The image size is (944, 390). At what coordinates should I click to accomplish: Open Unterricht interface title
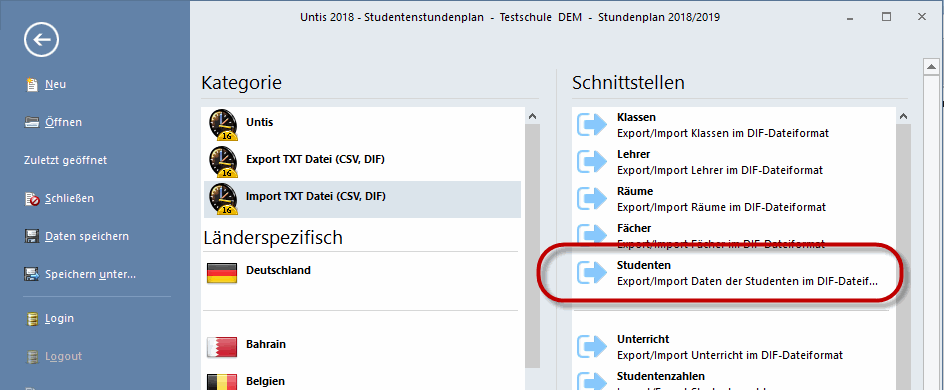(x=643, y=339)
